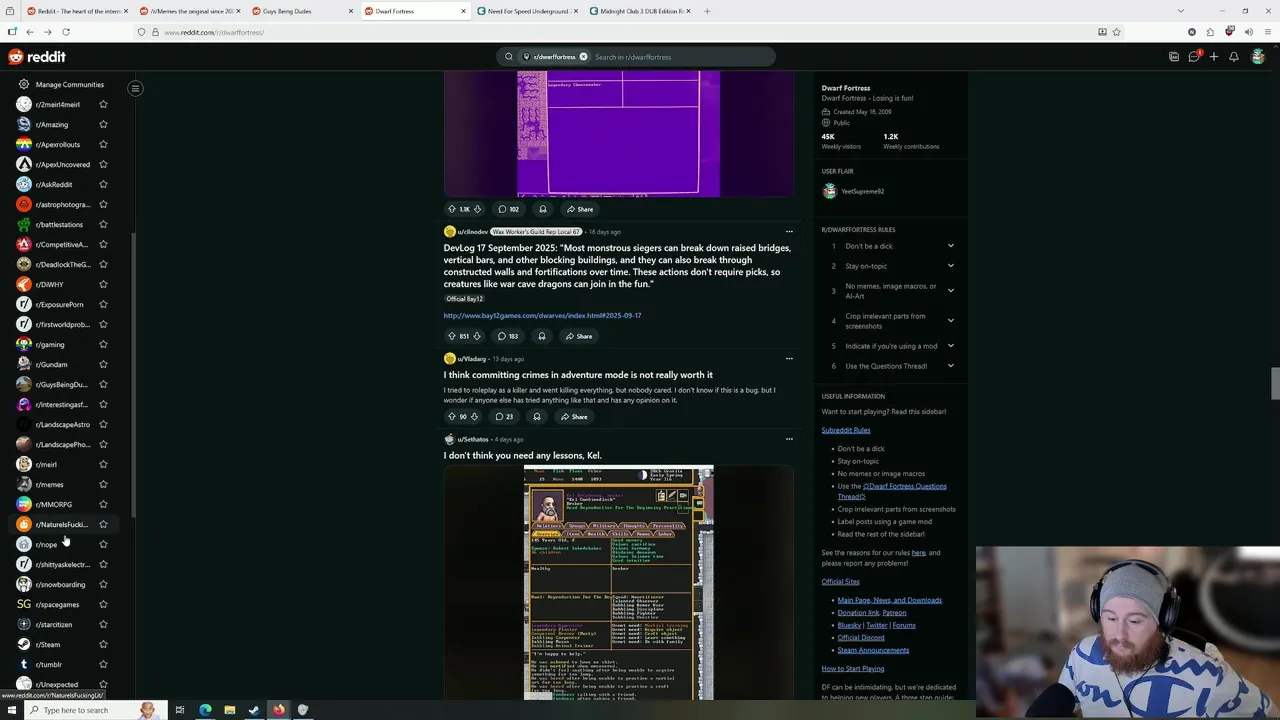Viewport: 1280px width, 720px height.
Task: Favorite r/2meirl4meirl with its star
Action: coord(103,104)
